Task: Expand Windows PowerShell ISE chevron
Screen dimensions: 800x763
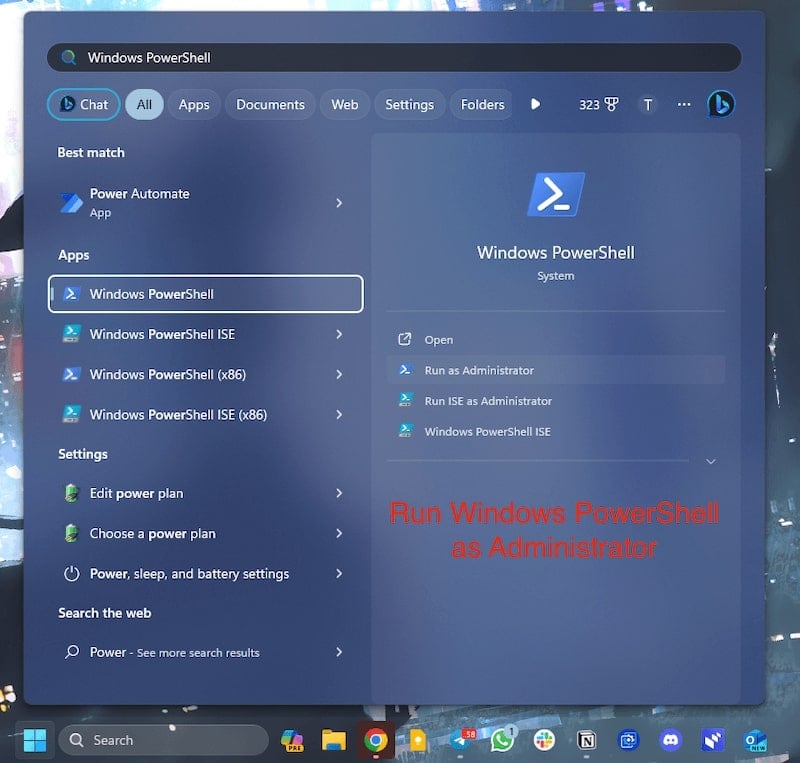Action: [339, 334]
